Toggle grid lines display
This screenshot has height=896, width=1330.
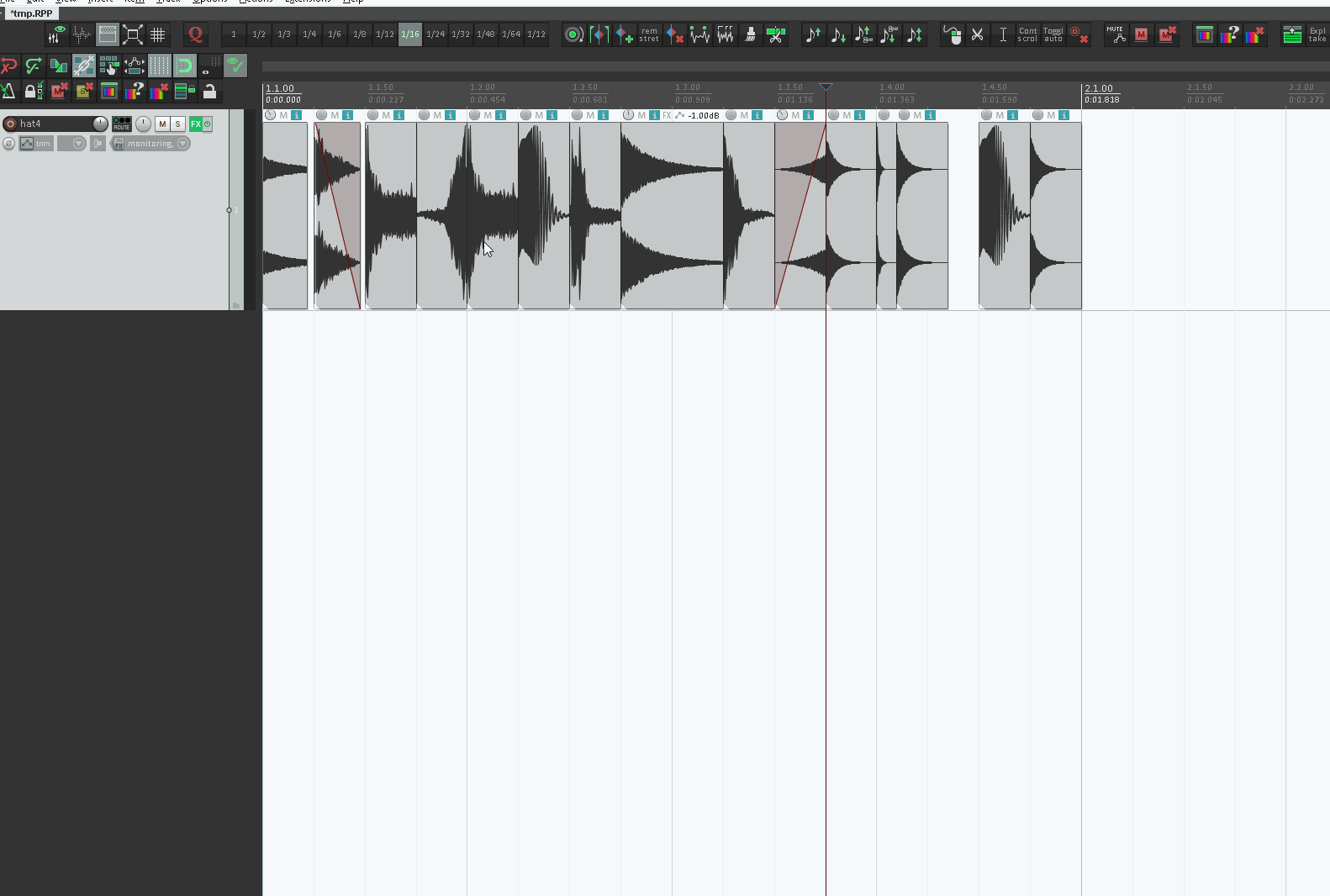(x=160, y=66)
